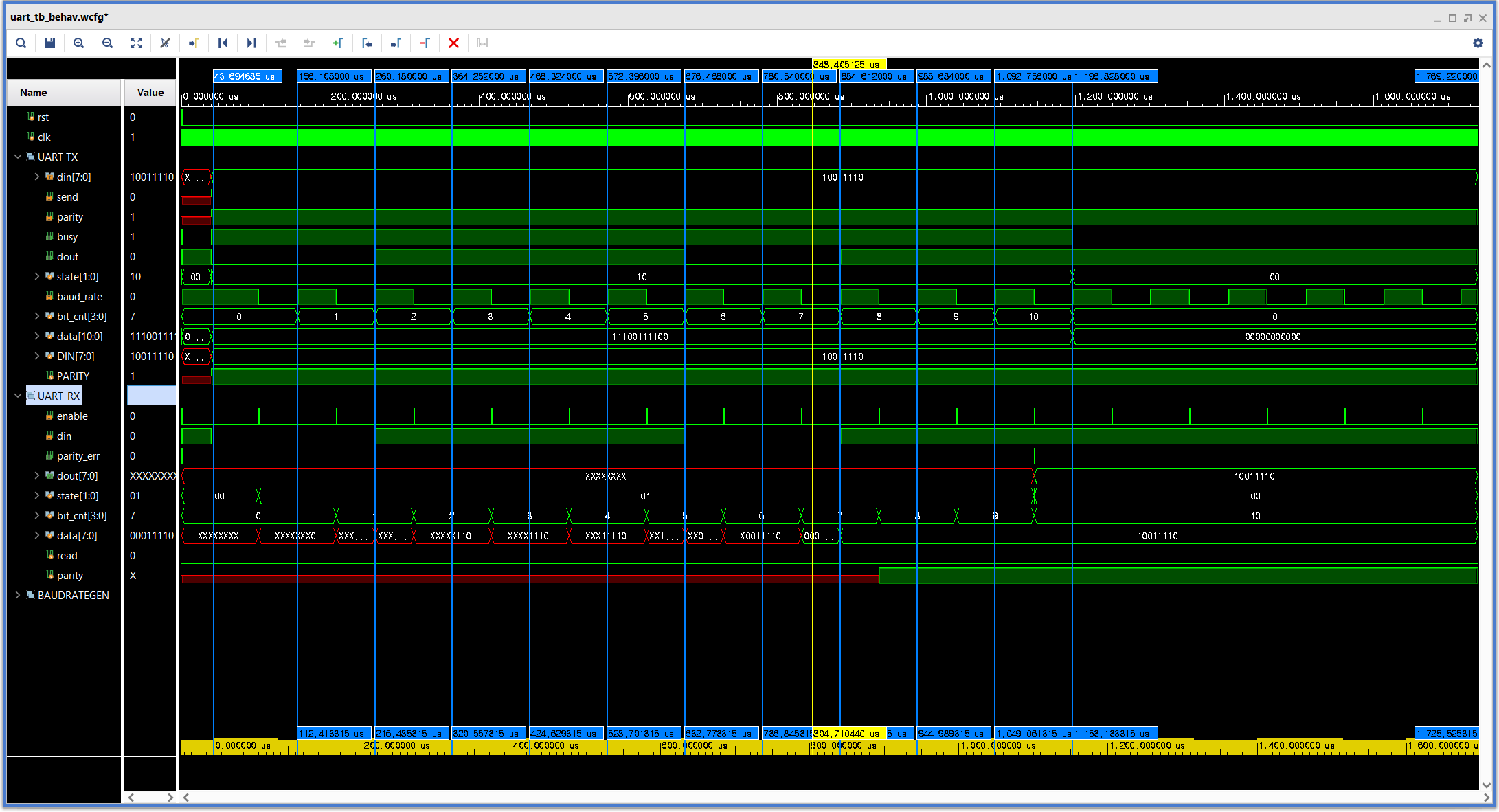The image size is (1499, 812).
Task: Save the waveform configuration
Action: pos(49,43)
